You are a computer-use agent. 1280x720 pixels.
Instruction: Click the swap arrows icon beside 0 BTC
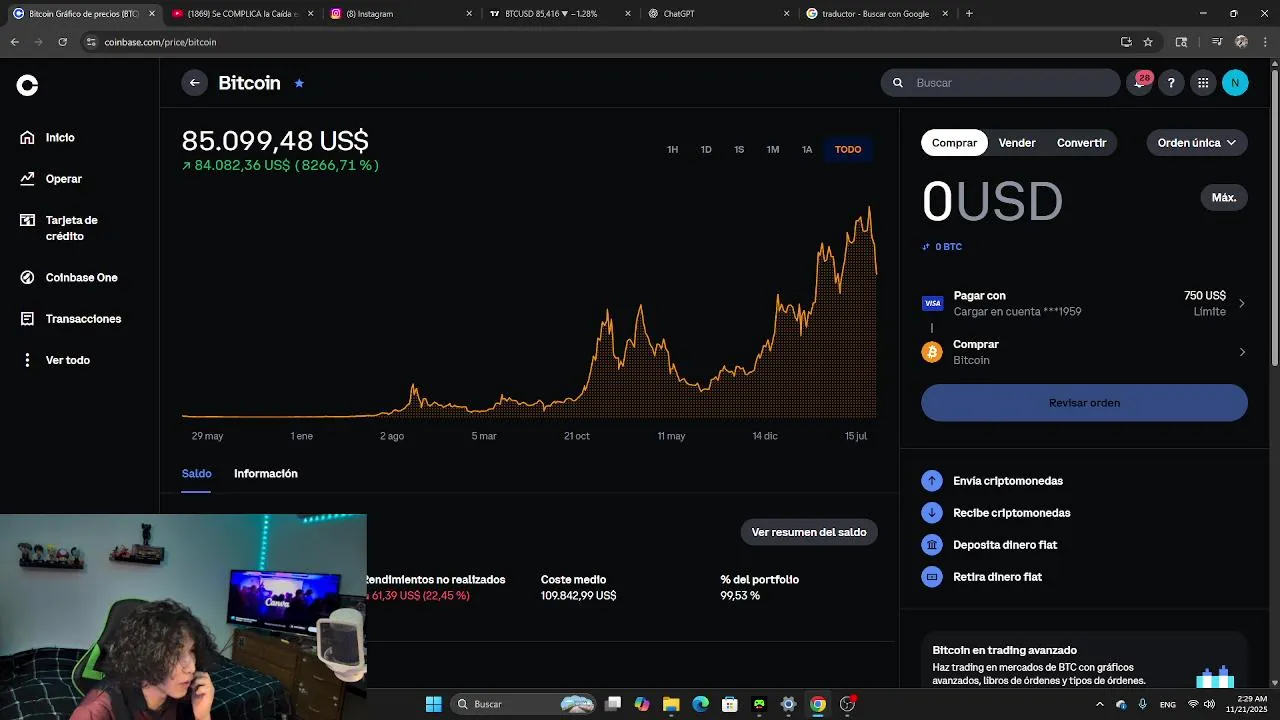926,247
